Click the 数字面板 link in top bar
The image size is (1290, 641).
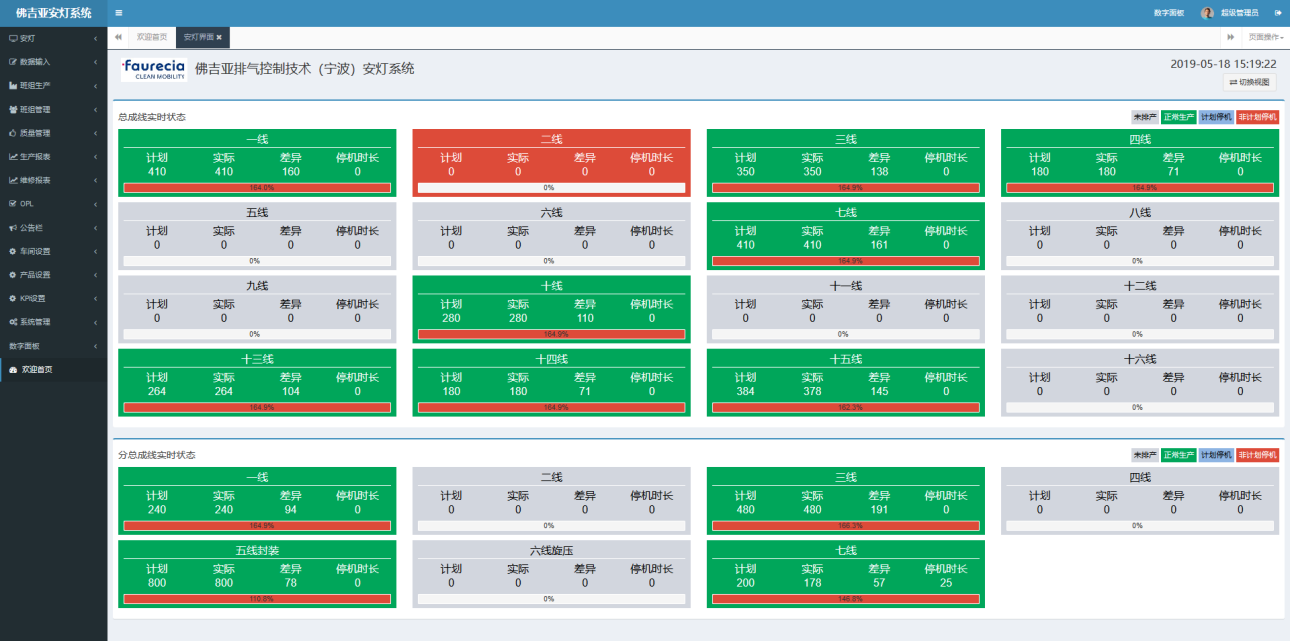[x=1168, y=13]
